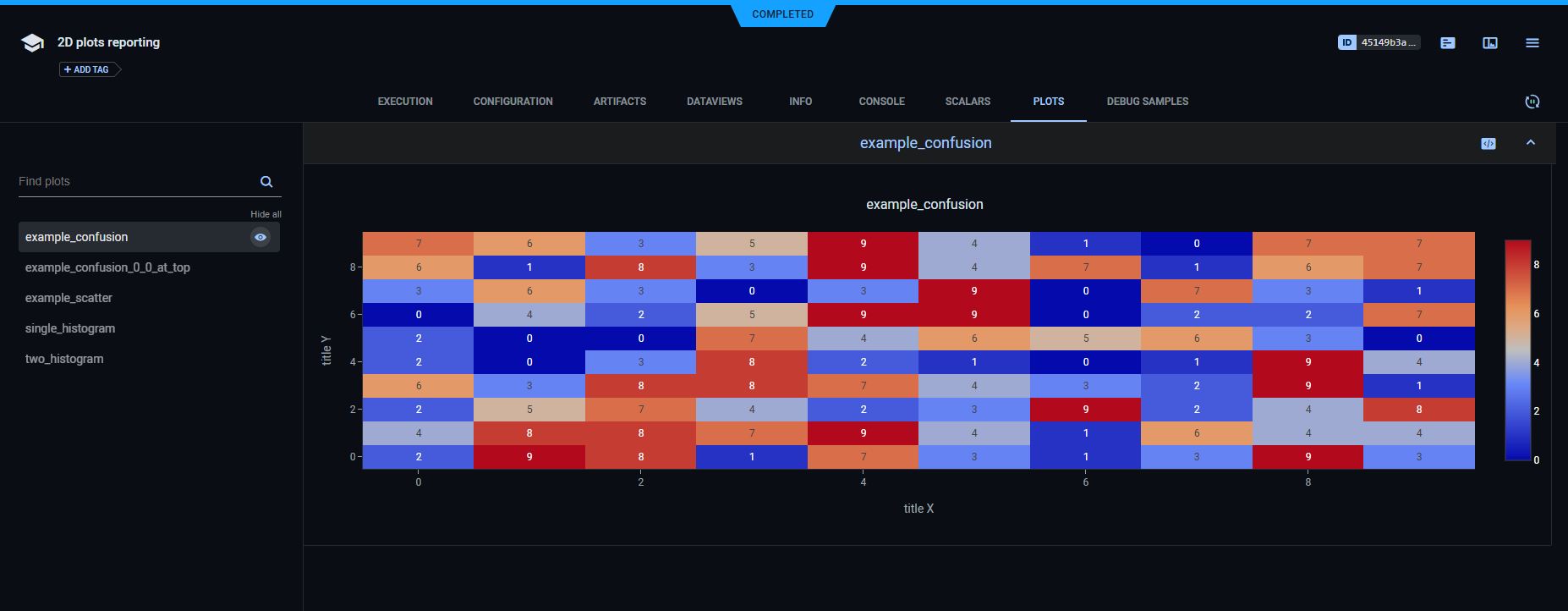Click the embed code icon for example_confusion
Viewport: 1568px width, 611px height.
coord(1489,144)
